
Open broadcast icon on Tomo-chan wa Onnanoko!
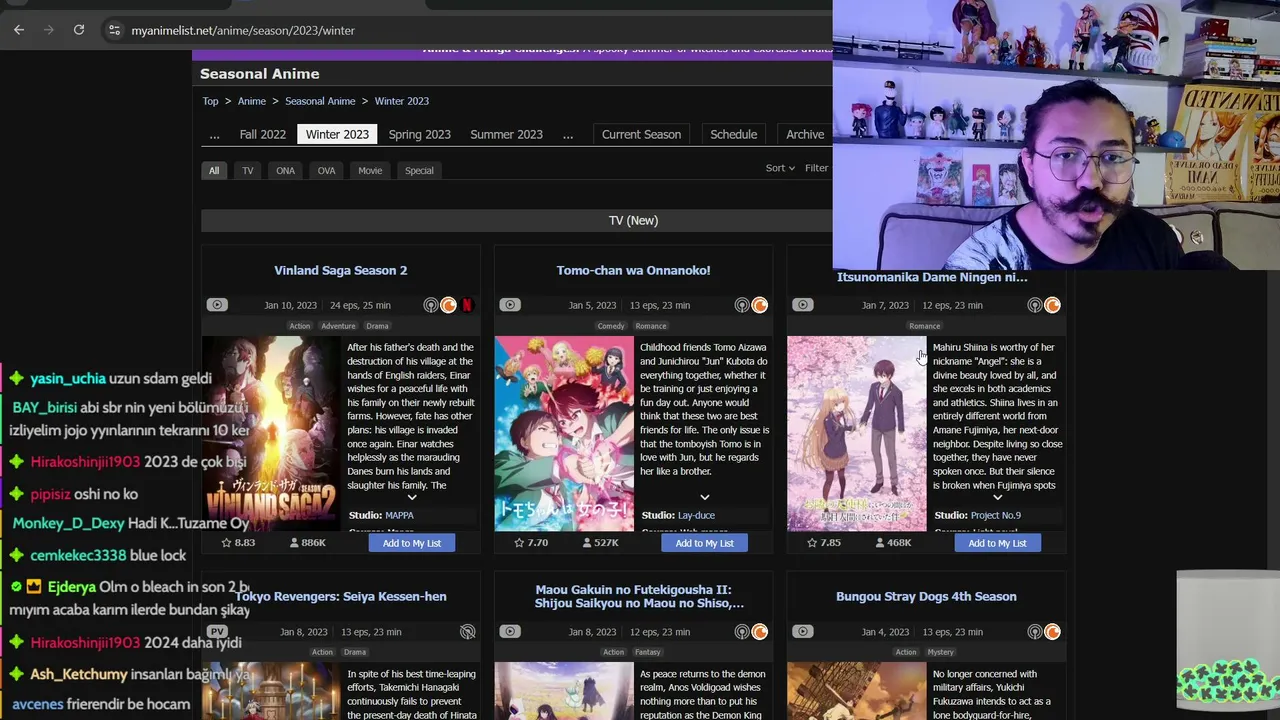click(x=742, y=305)
